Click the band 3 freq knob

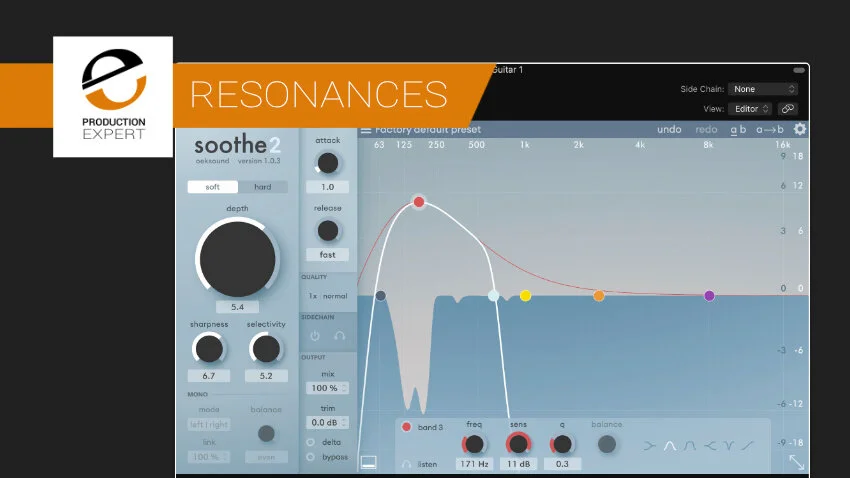coord(474,444)
